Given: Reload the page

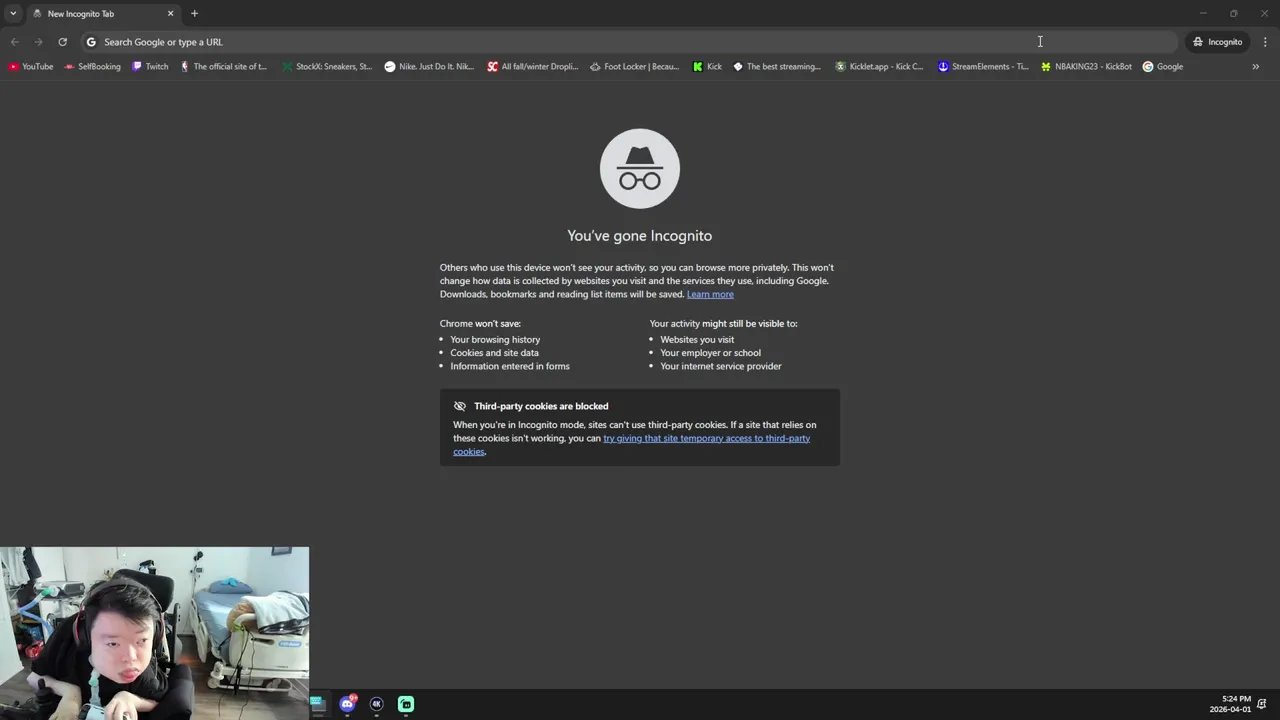Looking at the screenshot, I should coord(62,42).
